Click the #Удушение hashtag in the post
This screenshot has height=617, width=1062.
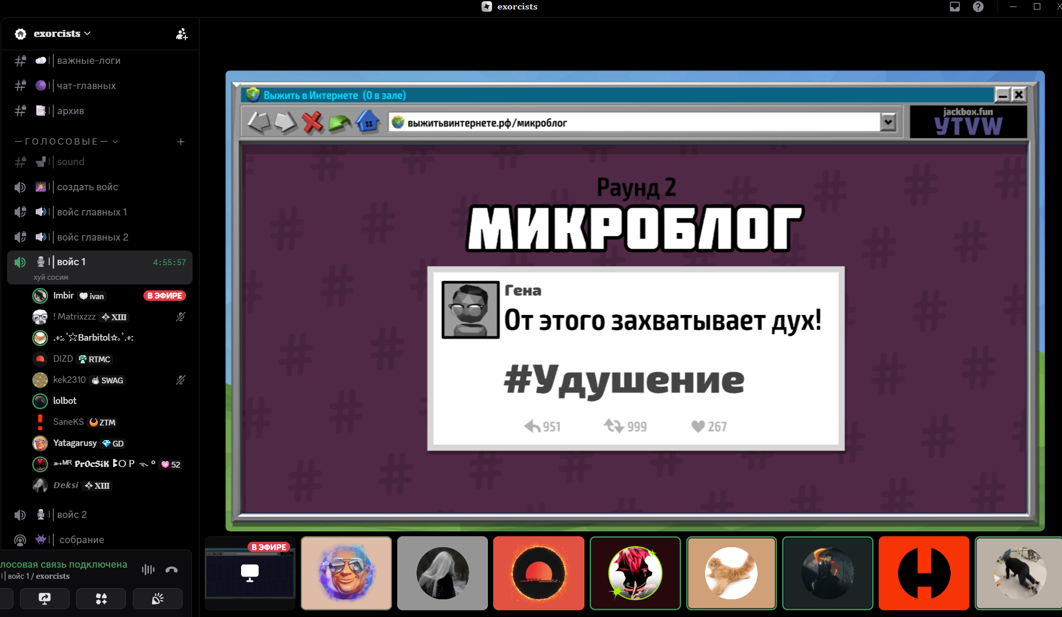click(x=624, y=379)
